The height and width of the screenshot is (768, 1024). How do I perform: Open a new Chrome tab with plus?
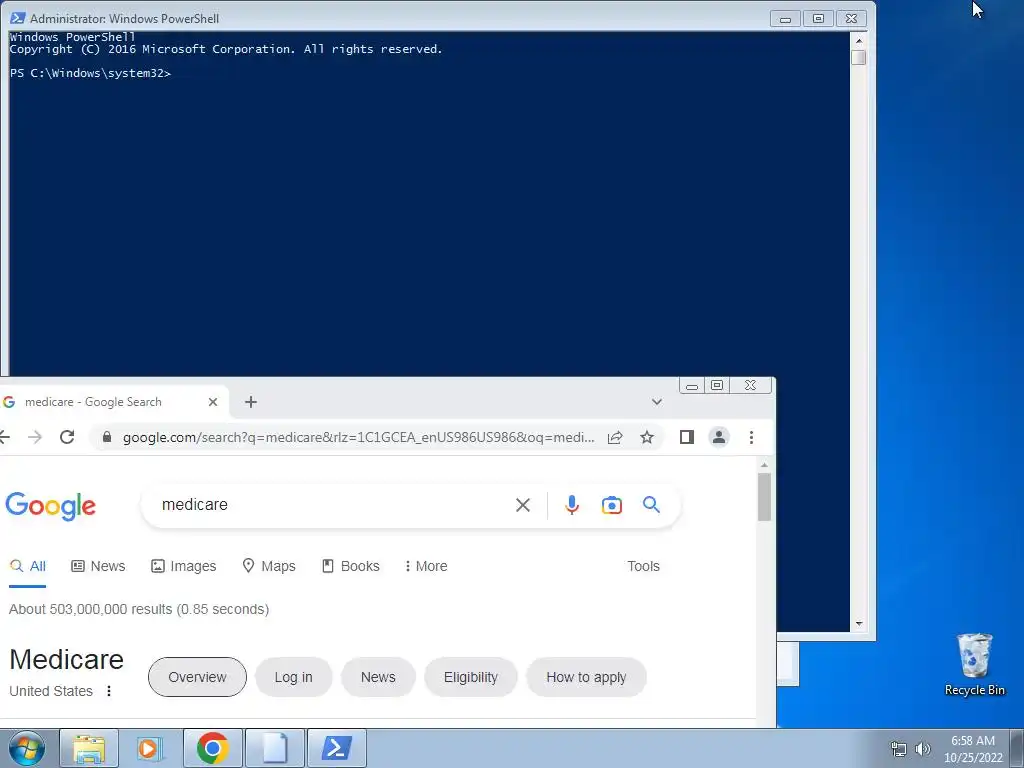[251, 402]
